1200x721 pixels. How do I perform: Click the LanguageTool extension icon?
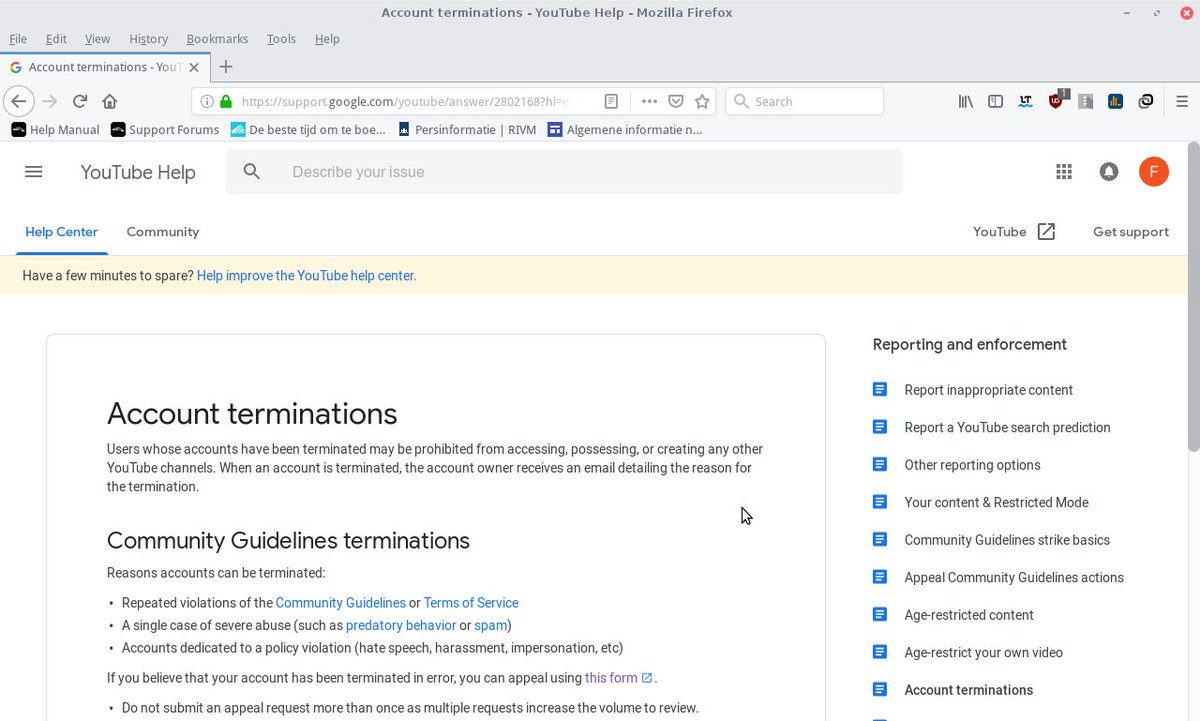pyautogui.click(x=1025, y=101)
